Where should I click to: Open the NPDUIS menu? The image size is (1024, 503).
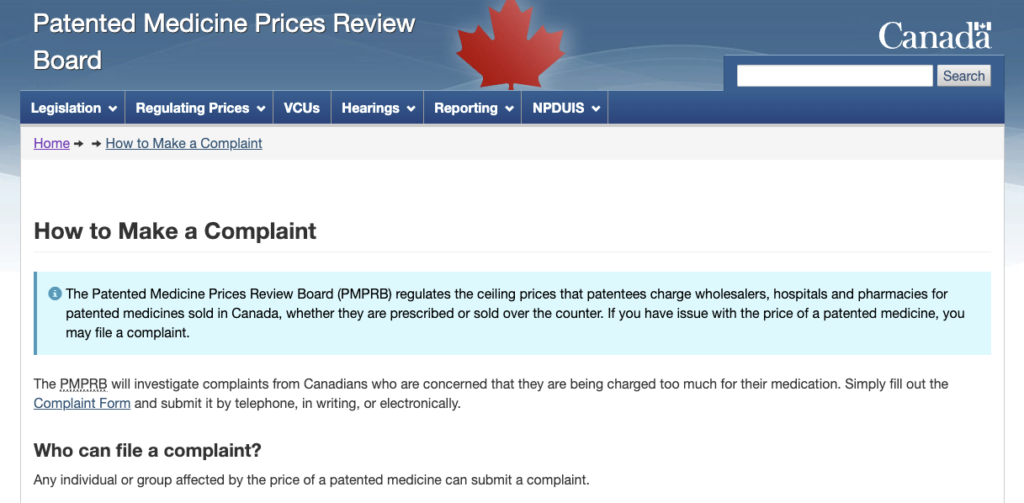[x=565, y=108]
